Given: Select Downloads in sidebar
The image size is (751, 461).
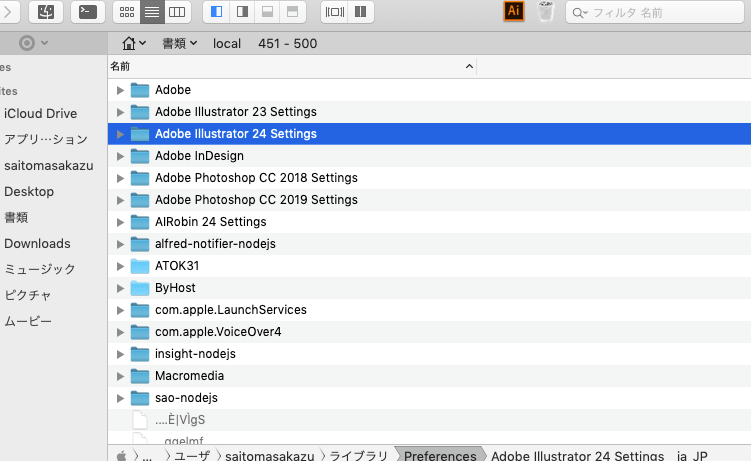Looking at the screenshot, I should [x=37, y=244].
